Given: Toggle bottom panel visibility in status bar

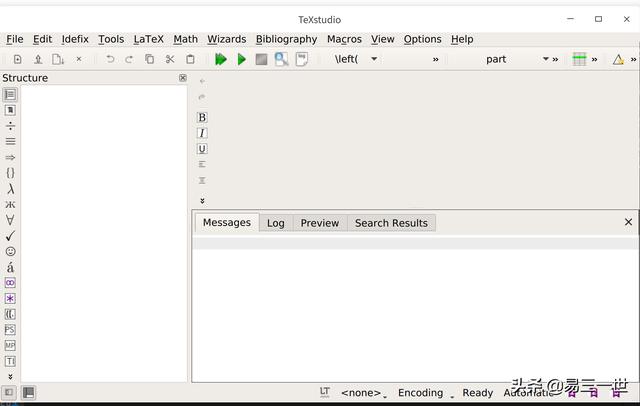Looking at the screenshot, I should click(x=28, y=393).
